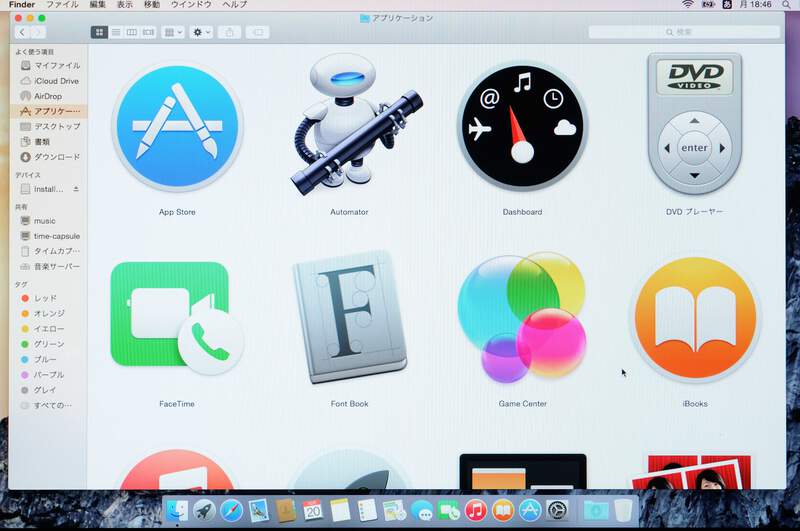Open the Dashboard application icon
800x531 pixels.
click(522, 127)
